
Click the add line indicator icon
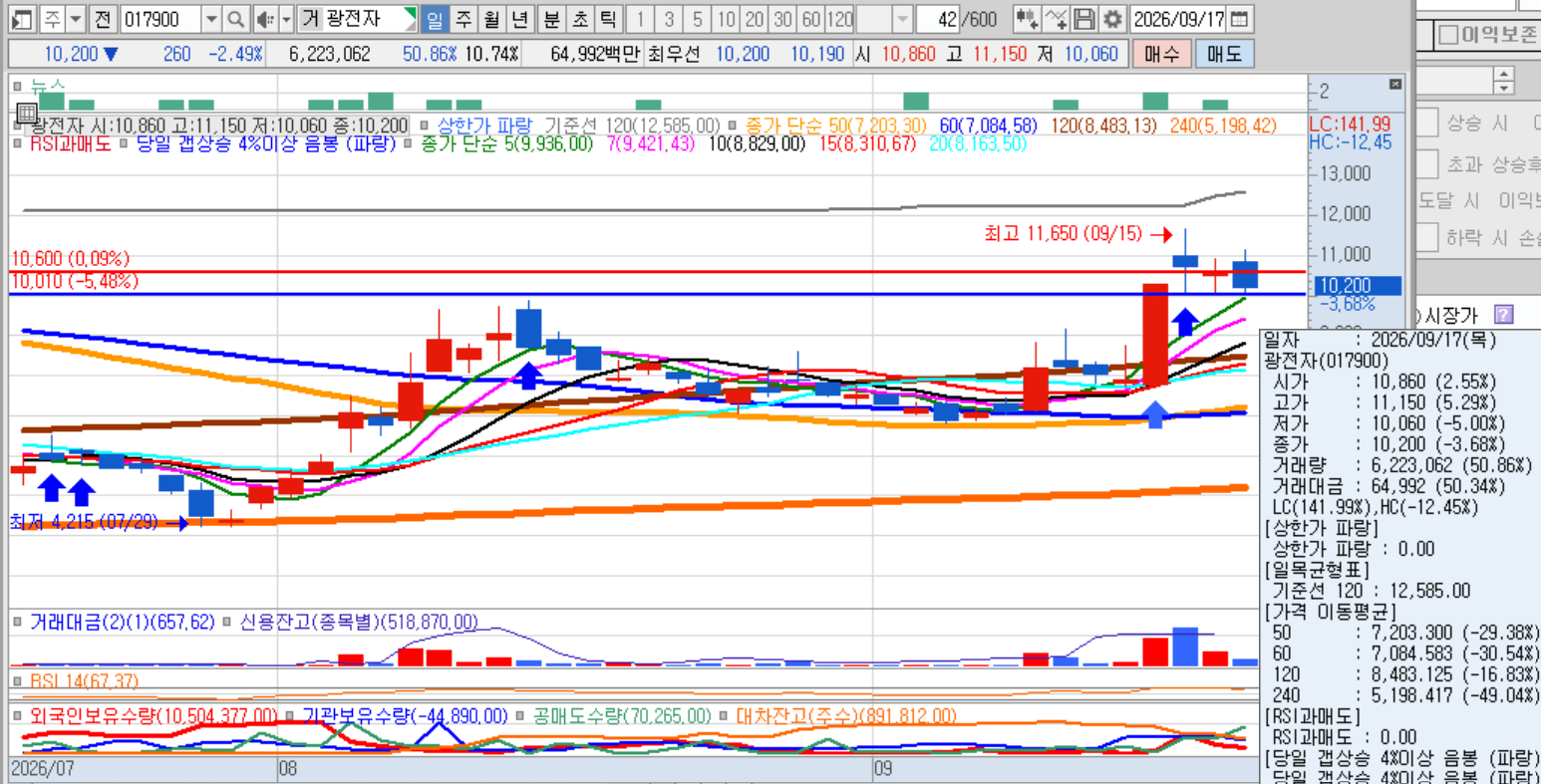(x=1056, y=19)
